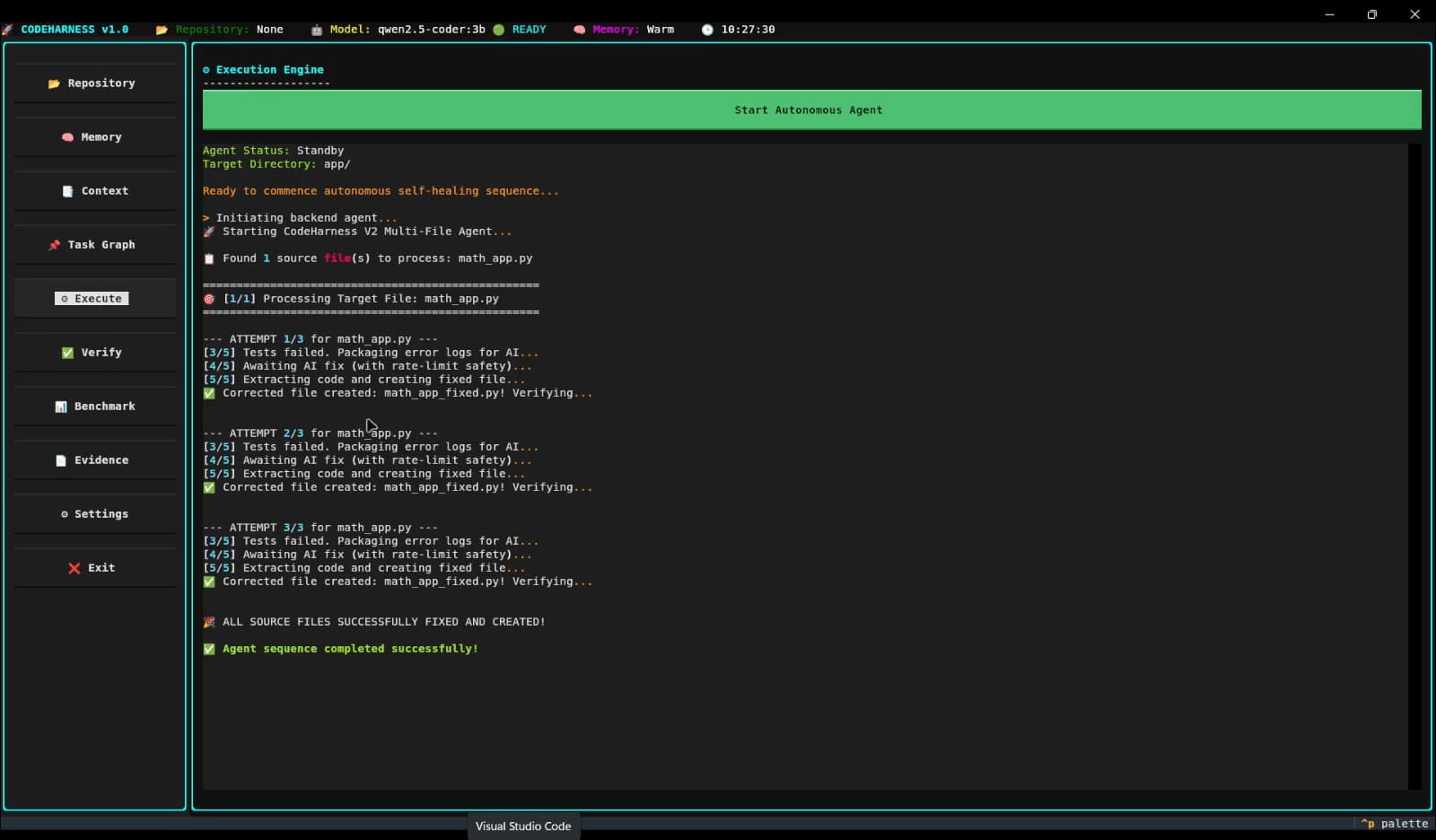Click 'Initiating backend agent' log line

(300, 218)
